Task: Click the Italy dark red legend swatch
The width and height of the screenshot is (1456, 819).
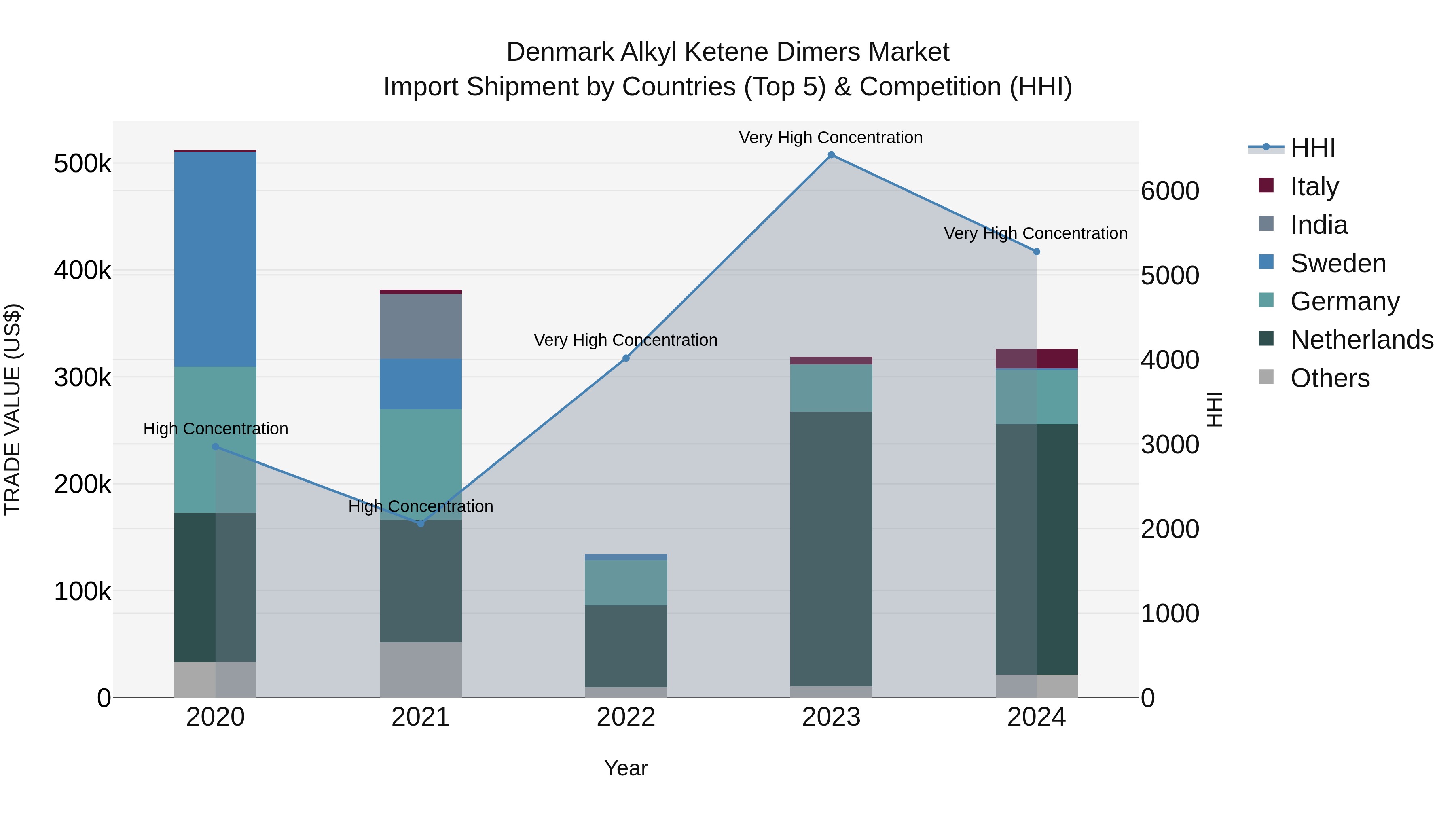Action: pos(1267,185)
